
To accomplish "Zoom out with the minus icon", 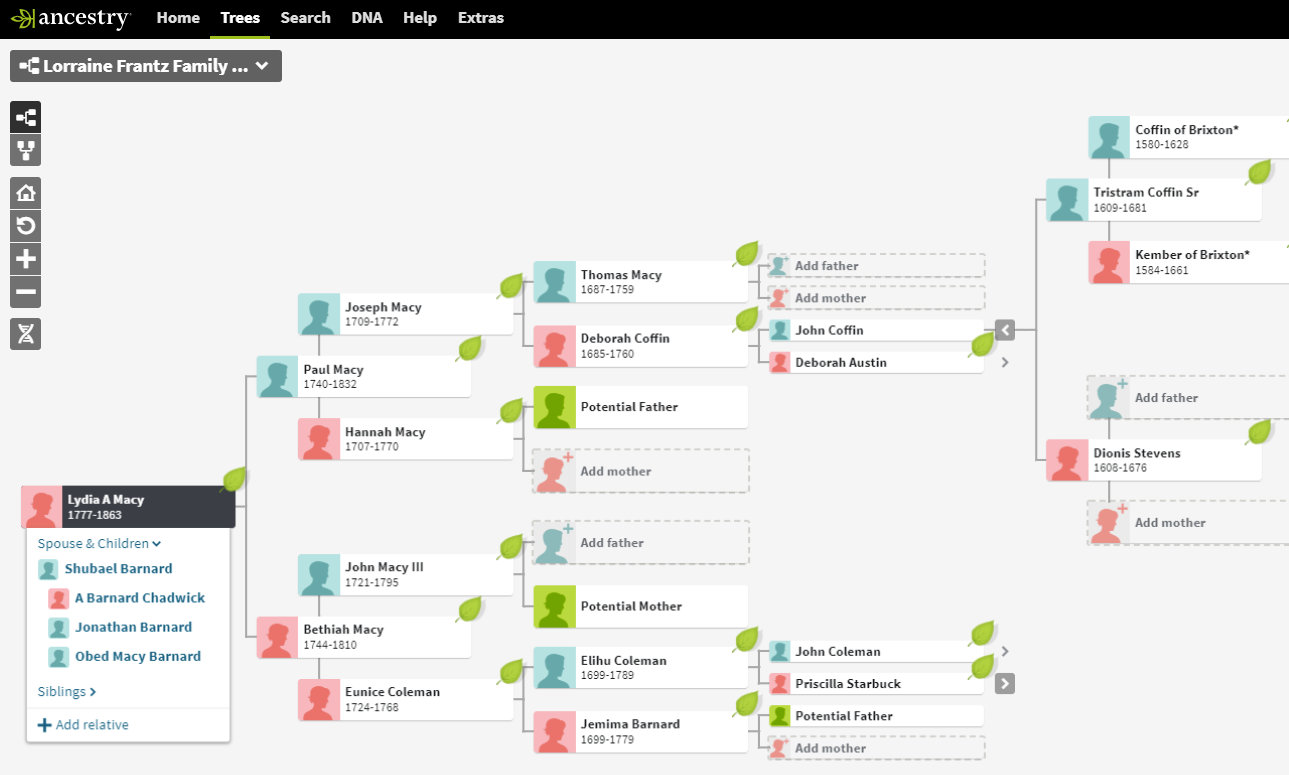I will click(x=26, y=293).
